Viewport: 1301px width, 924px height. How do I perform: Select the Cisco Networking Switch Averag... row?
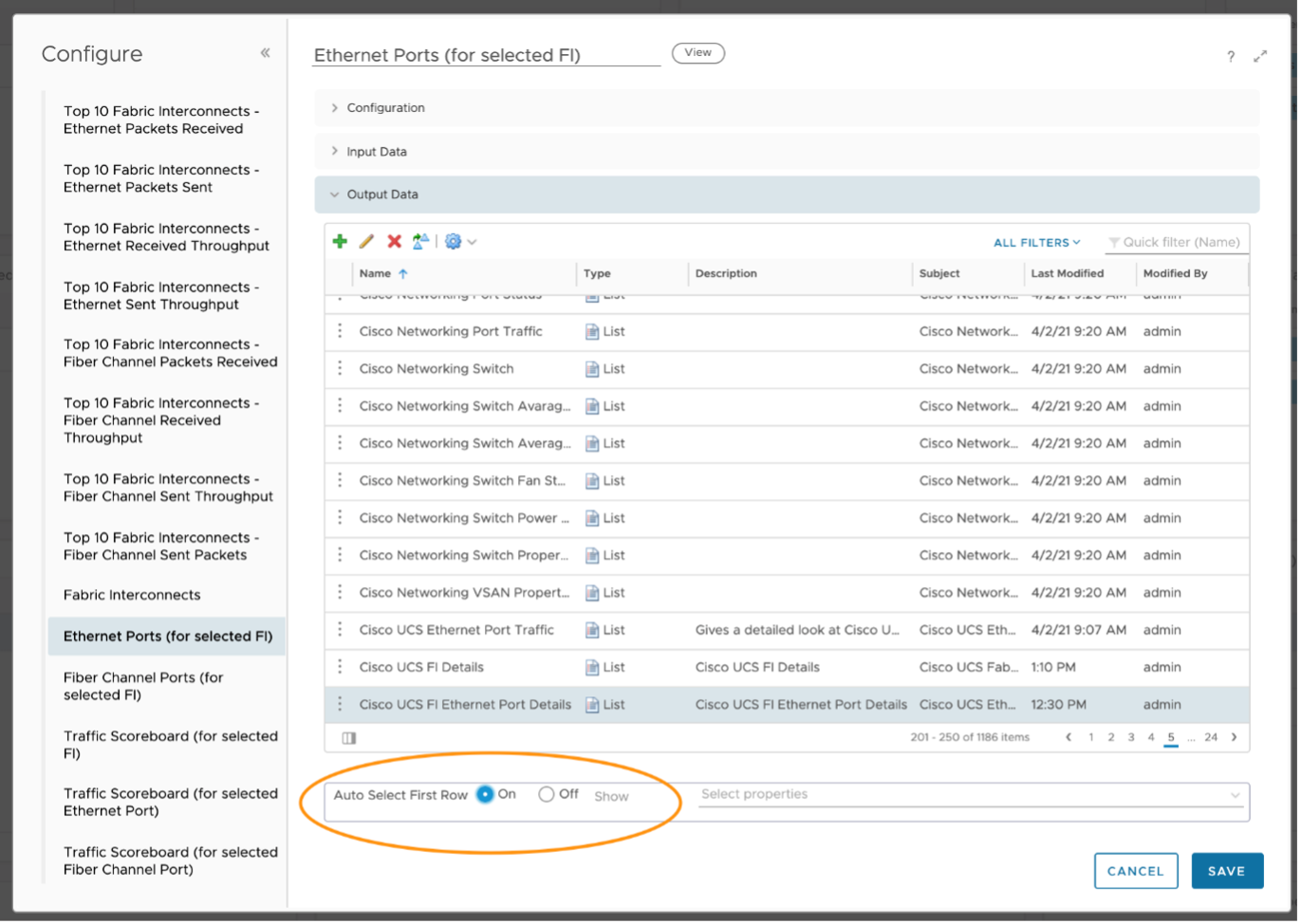787,443
